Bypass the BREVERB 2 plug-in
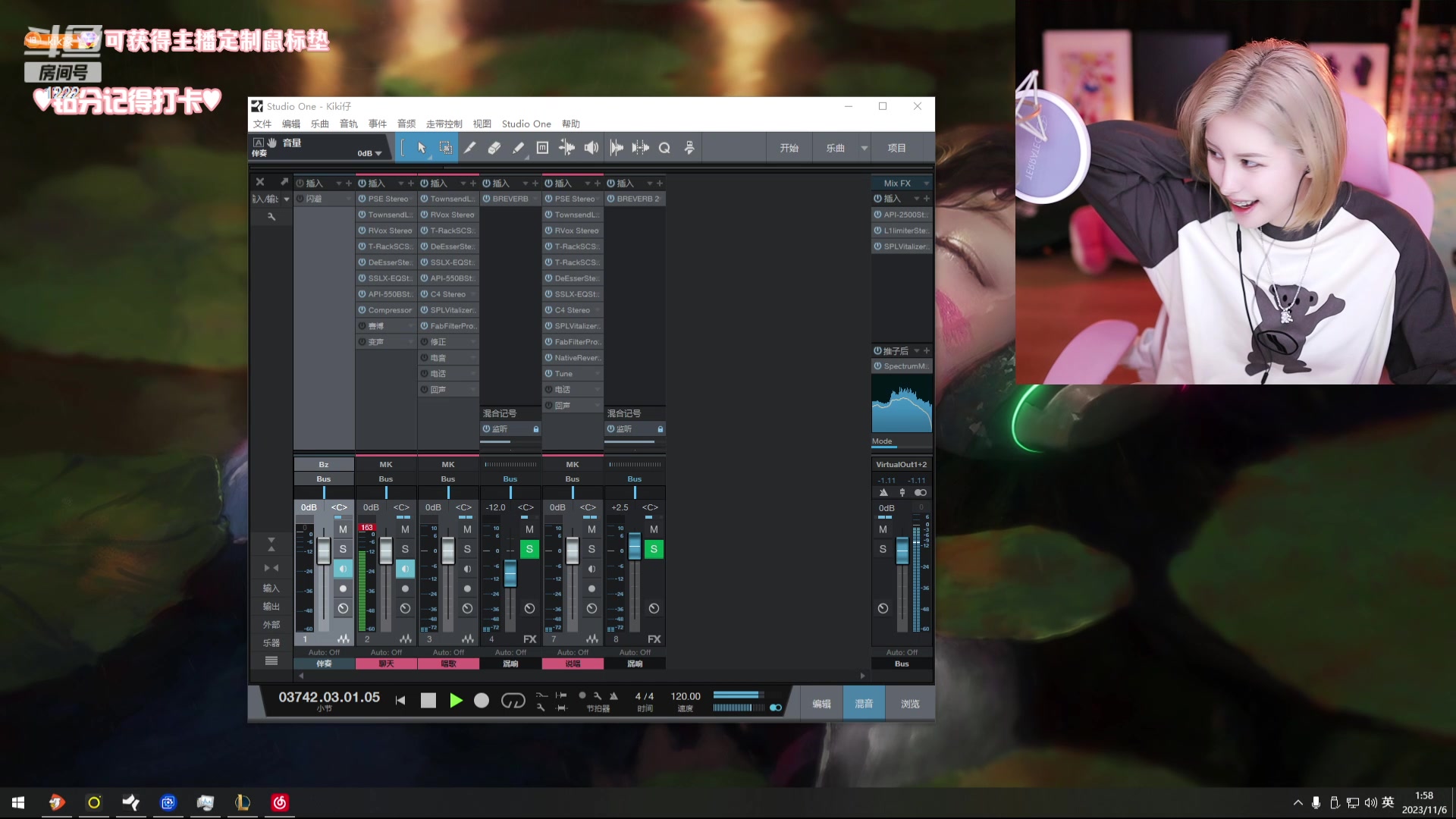Viewport: 1456px width, 819px height. click(610, 199)
